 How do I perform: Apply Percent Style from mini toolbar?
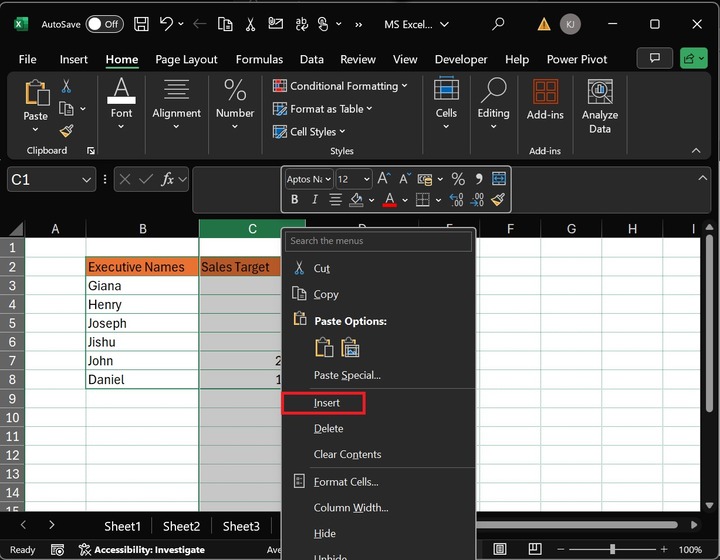coord(458,179)
